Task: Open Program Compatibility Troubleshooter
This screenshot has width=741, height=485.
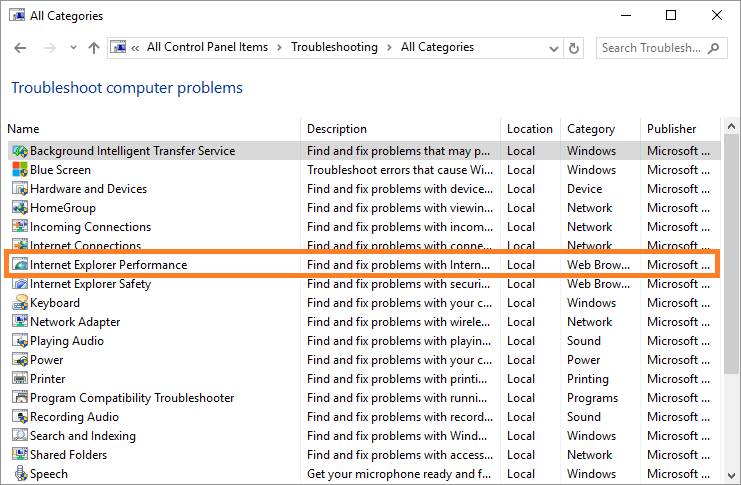Action: pos(132,398)
